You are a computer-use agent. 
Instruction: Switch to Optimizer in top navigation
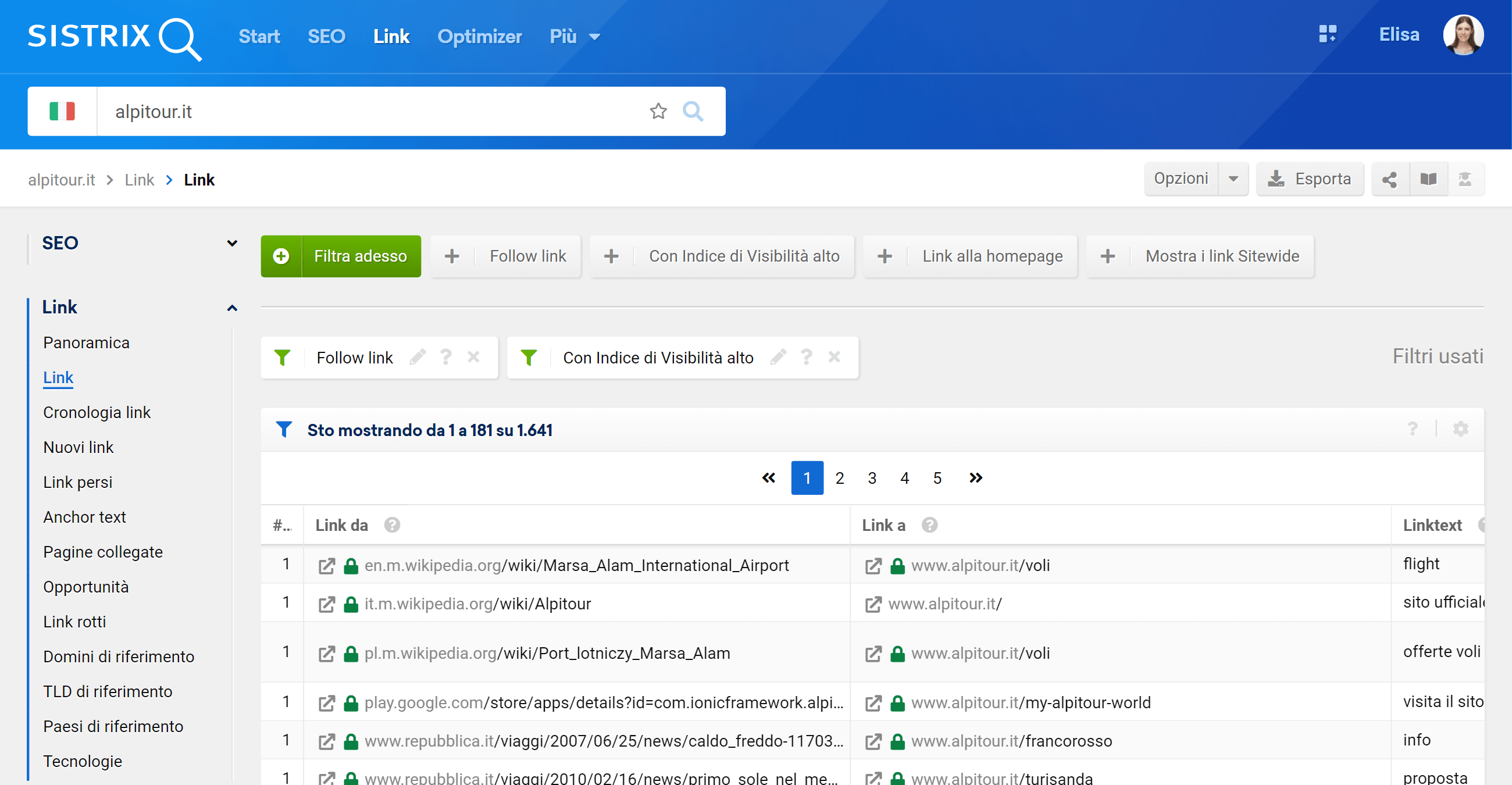click(x=479, y=37)
